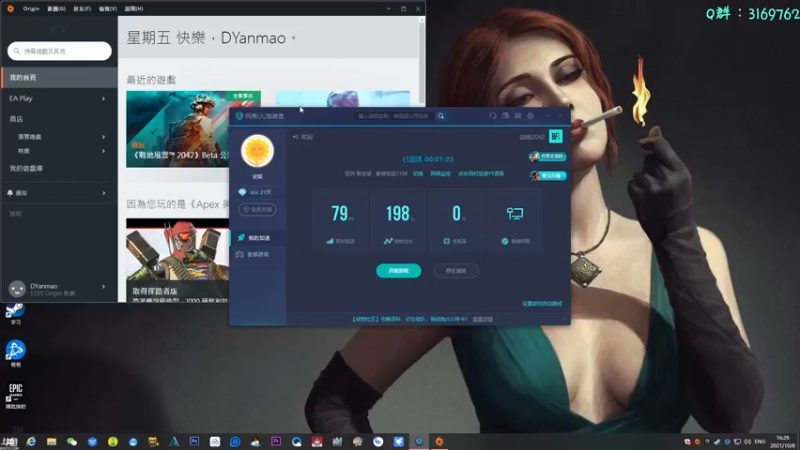The image size is (800, 450).
Task: Select 我的加速 tab in UU sidebar
Action: (x=258, y=238)
